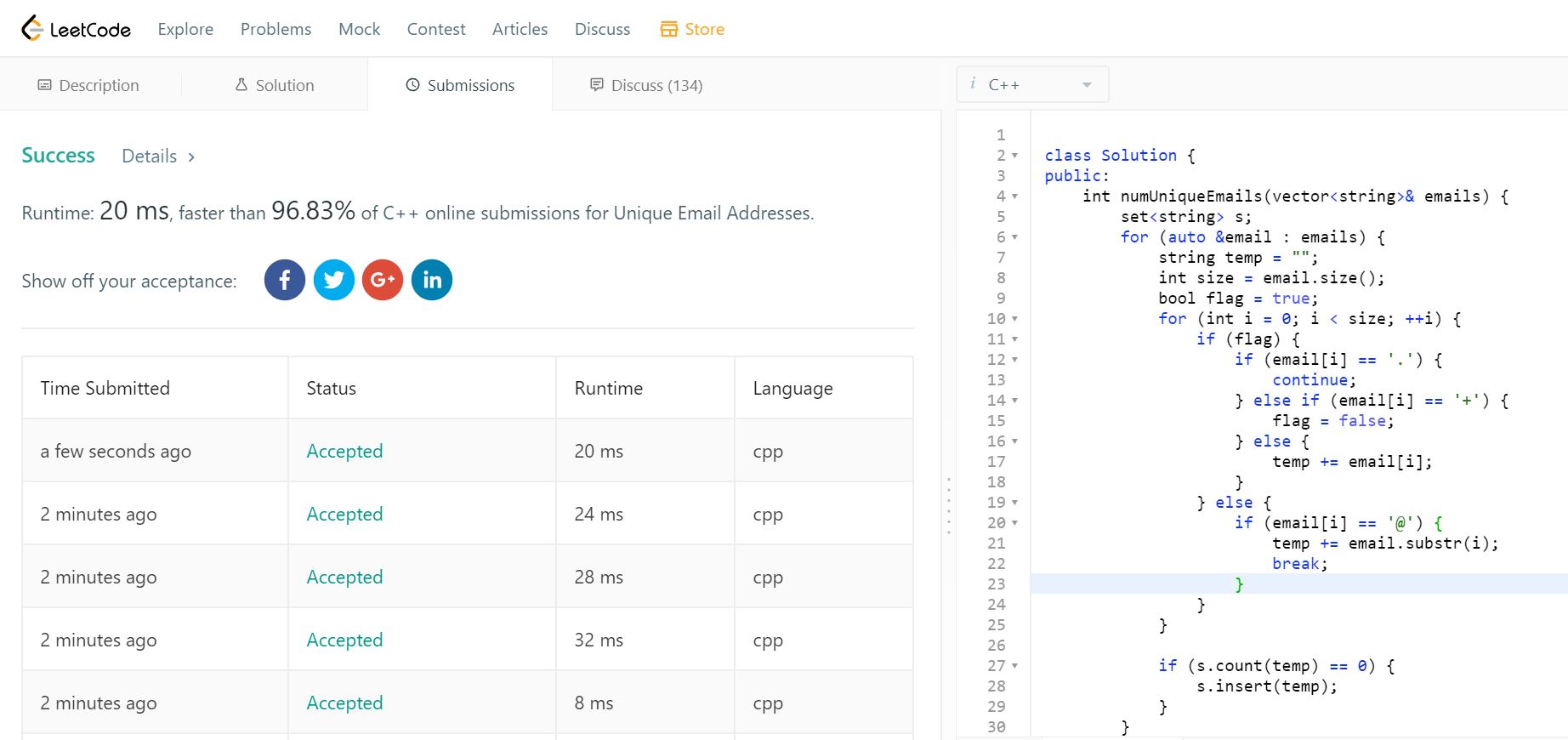The width and height of the screenshot is (1568, 740).
Task: Fold the else block at line 19
Action: (x=1014, y=503)
